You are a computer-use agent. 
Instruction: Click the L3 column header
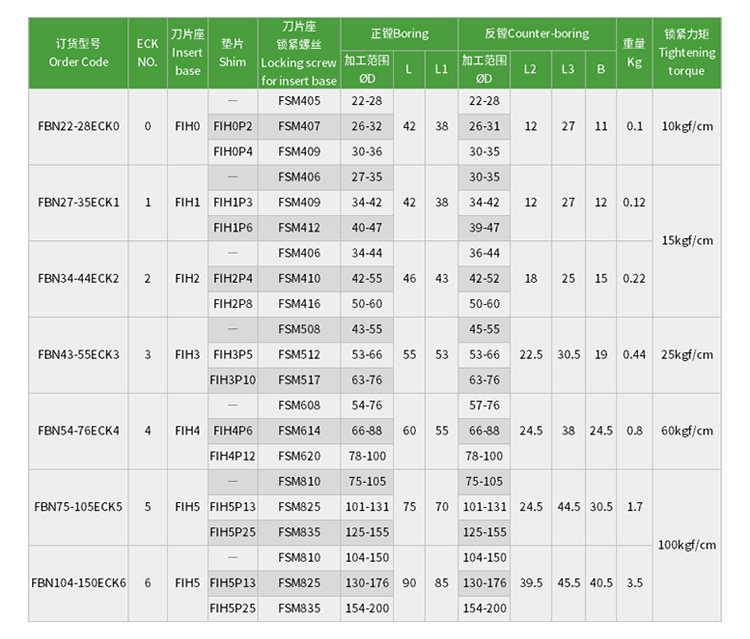coord(568,70)
